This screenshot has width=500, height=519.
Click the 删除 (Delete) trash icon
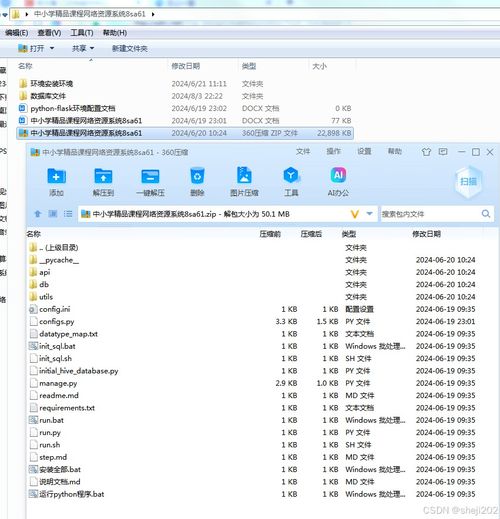coord(197,176)
